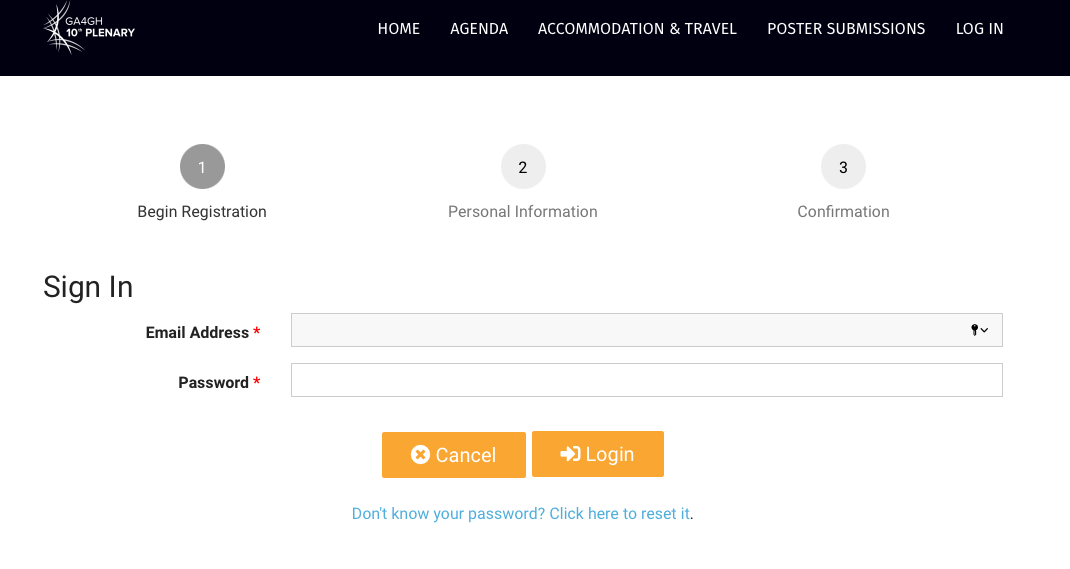Viewport: 1070px width, 569px height.
Task: Open the key autofill dropdown in email field
Action: coord(979,330)
